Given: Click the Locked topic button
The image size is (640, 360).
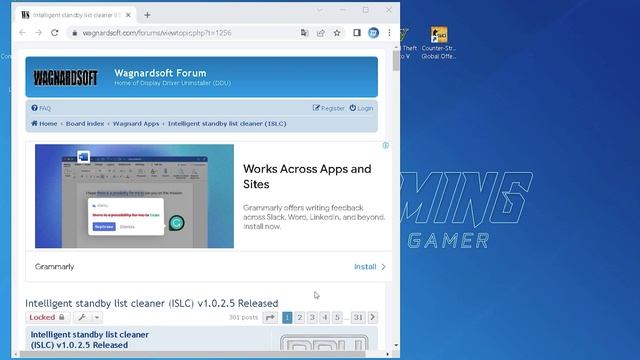Looking at the screenshot, I should coord(47,317).
